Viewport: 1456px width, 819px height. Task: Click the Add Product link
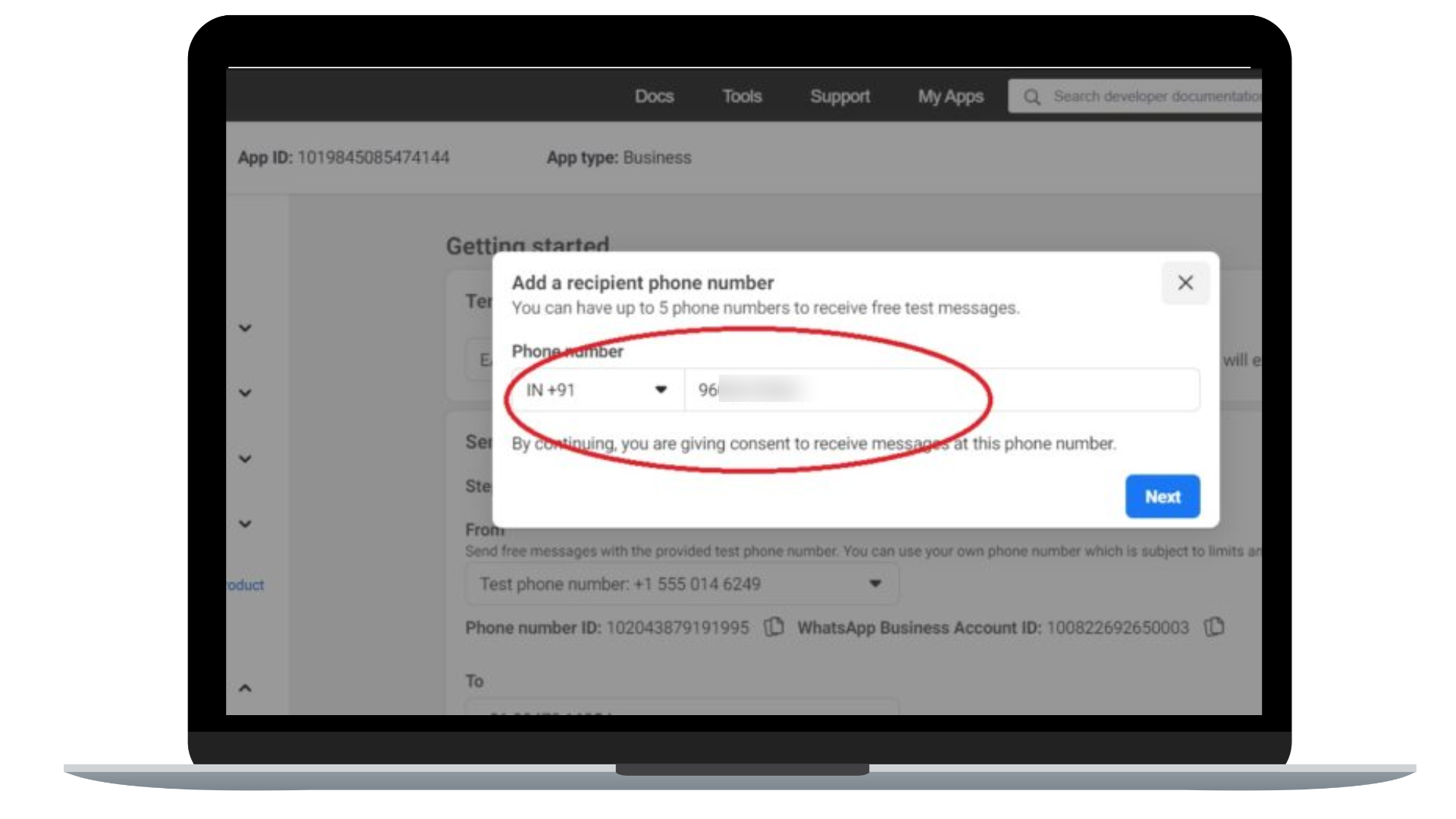[242, 585]
